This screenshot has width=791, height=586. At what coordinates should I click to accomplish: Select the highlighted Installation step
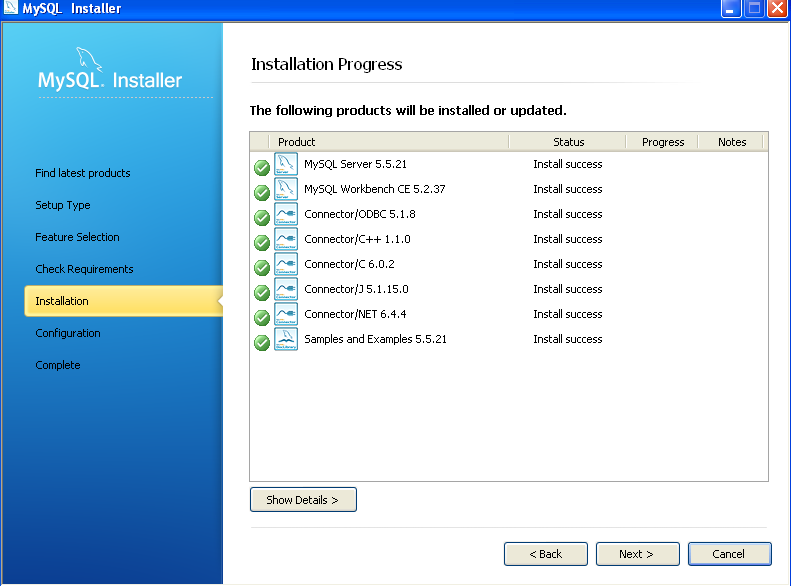tap(124, 301)
